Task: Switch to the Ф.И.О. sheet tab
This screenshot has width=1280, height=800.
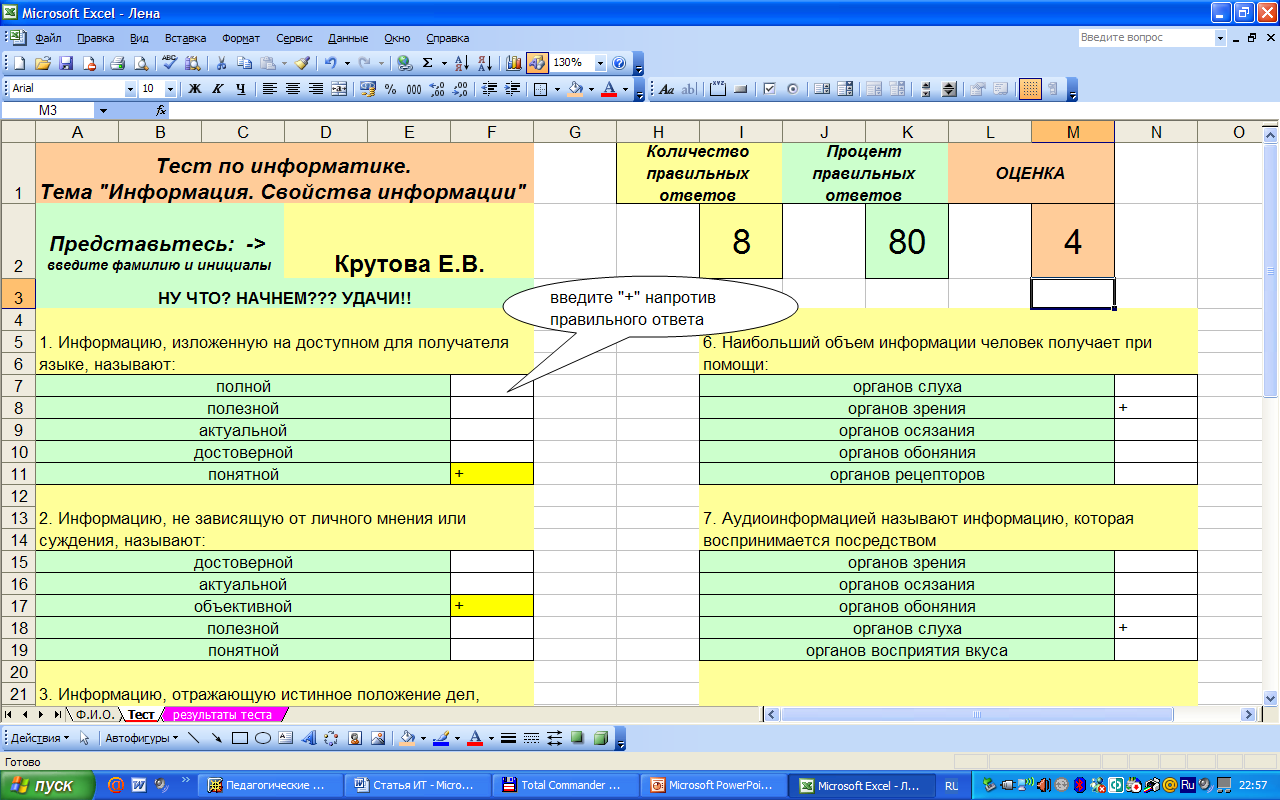Action: [96, 714]
